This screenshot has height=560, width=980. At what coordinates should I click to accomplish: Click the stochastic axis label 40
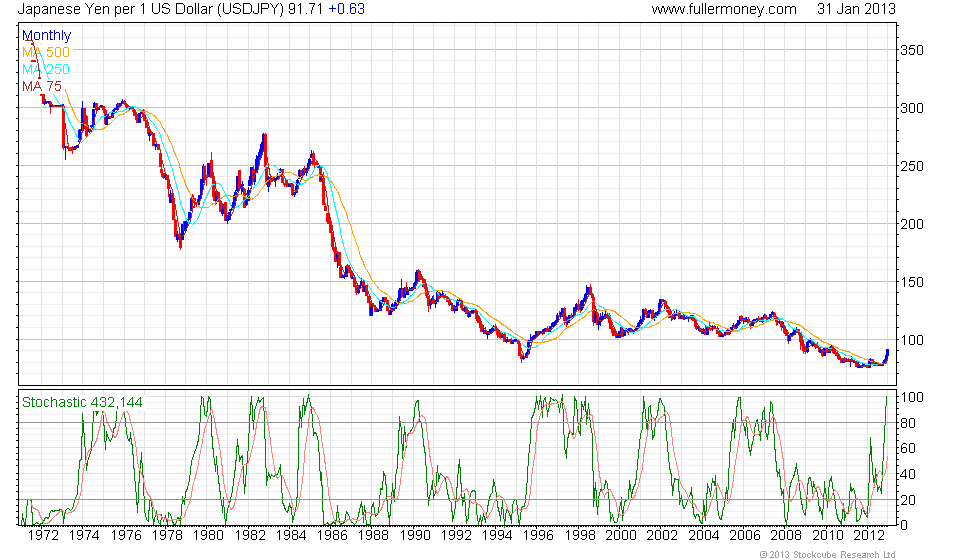908,474
